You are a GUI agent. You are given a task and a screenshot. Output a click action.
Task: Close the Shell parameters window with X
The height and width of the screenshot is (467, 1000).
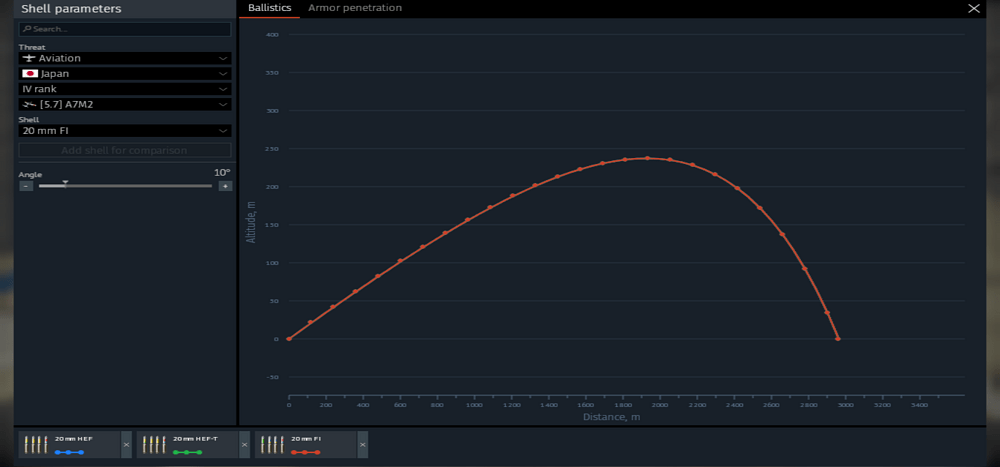point(973,8)
